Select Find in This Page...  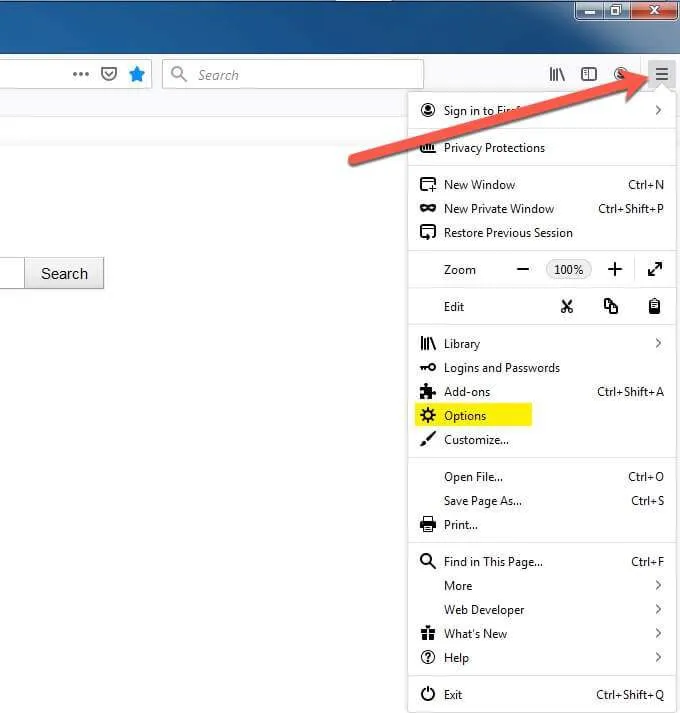tap(541, 562)
